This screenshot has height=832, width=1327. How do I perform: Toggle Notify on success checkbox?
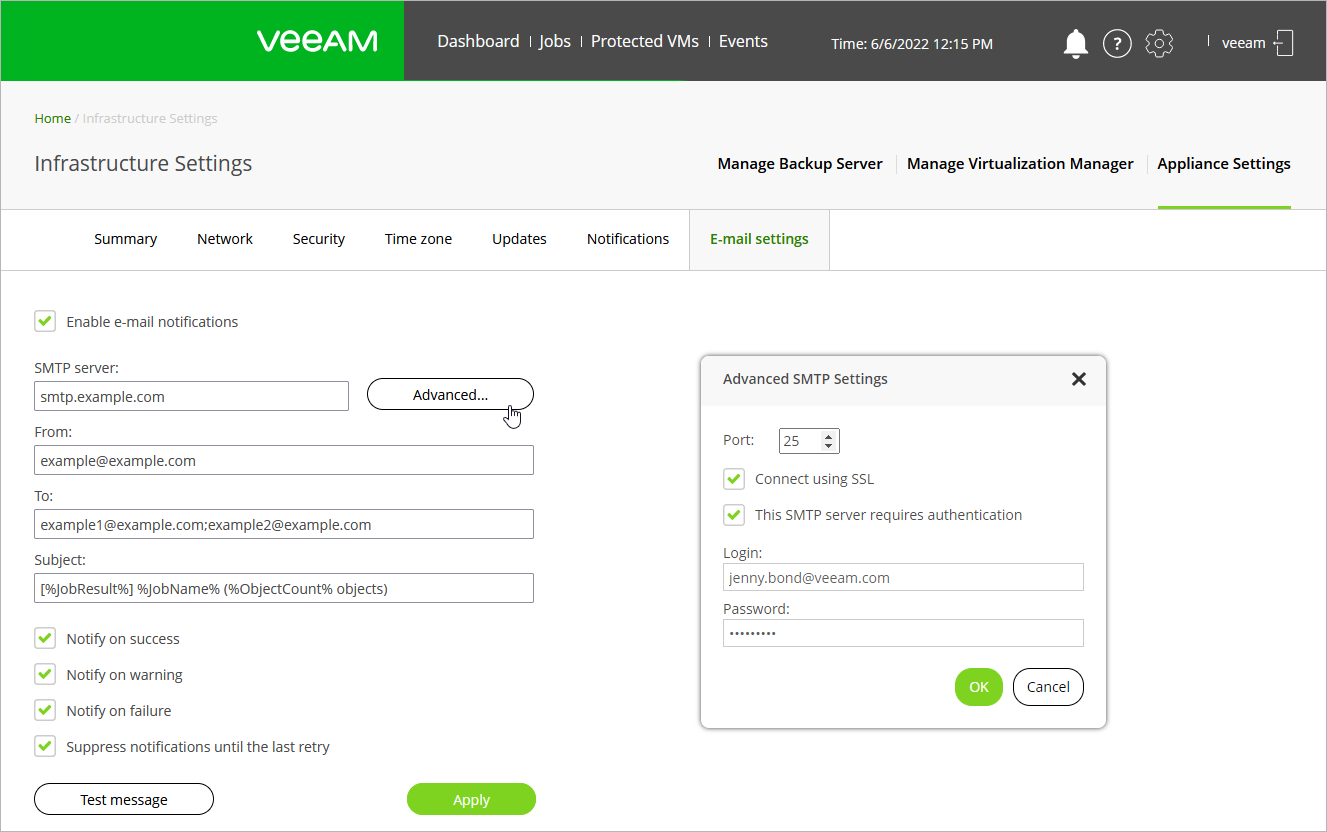coord(45,638)
